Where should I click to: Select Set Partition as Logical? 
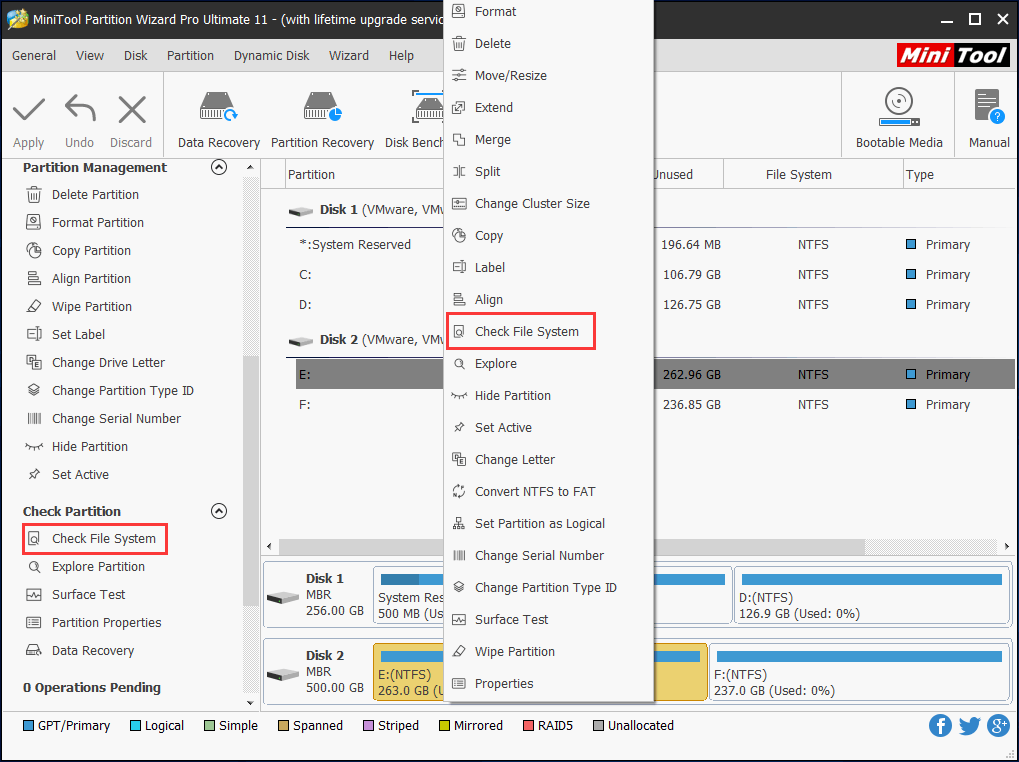[548, 523]
